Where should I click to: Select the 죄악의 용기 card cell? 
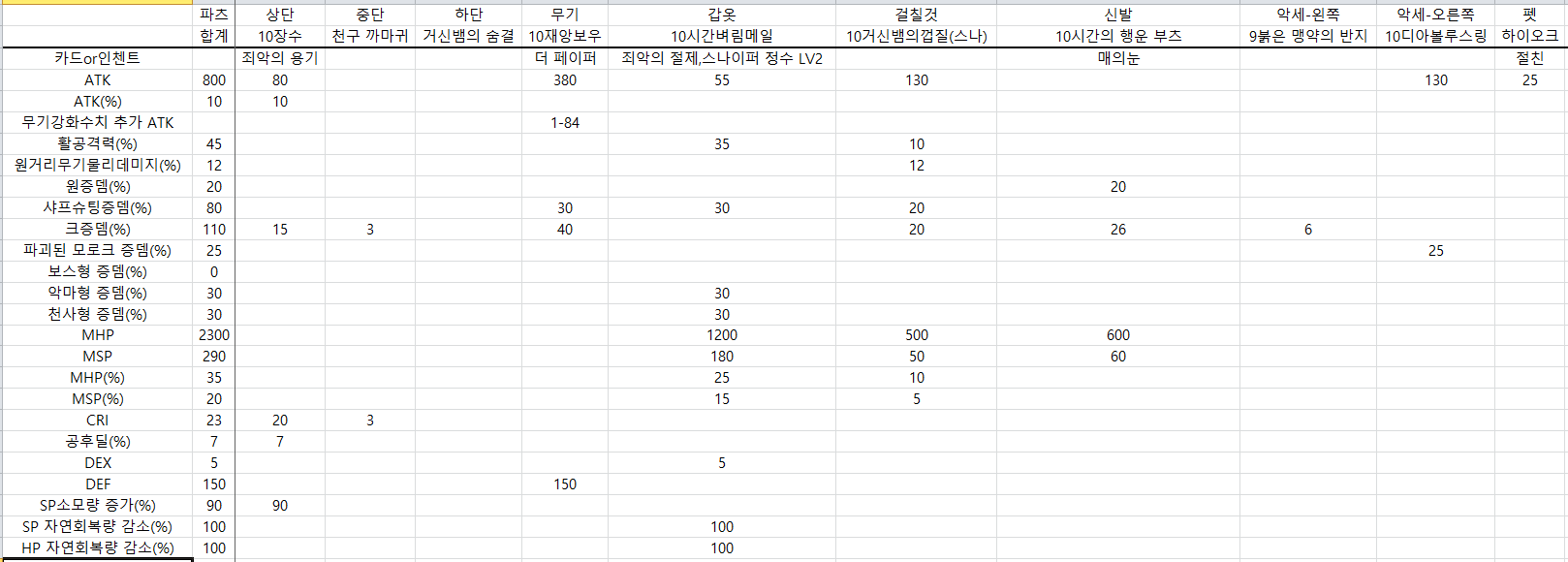pos(279,58)
